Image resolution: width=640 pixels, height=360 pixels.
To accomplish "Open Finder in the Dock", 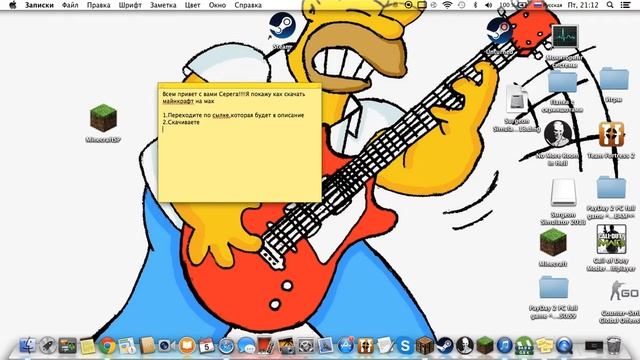I will [x=28, y=346].
